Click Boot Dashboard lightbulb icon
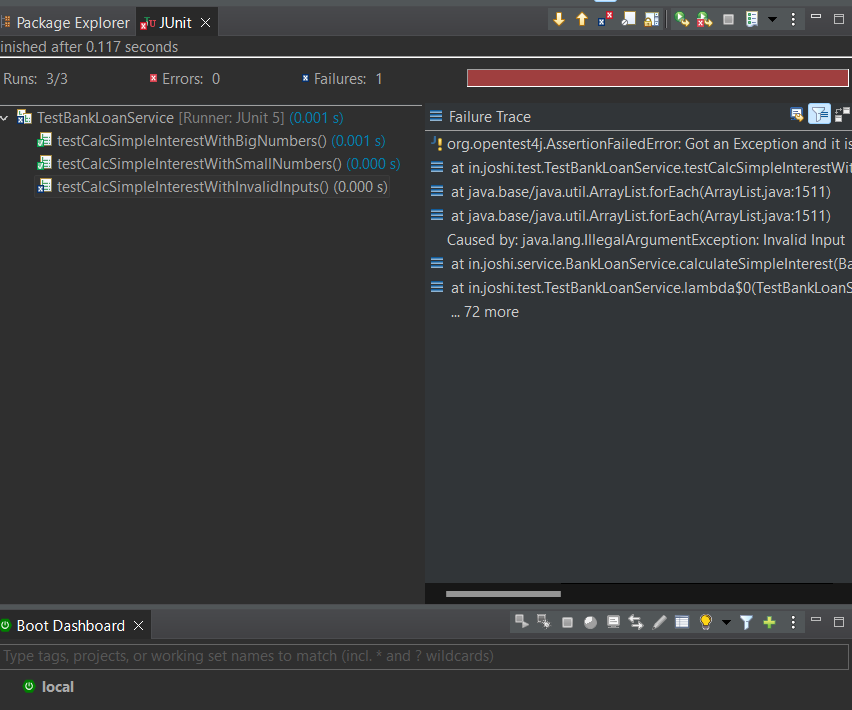This screenshot has width=852, height=710. point(706,622)
